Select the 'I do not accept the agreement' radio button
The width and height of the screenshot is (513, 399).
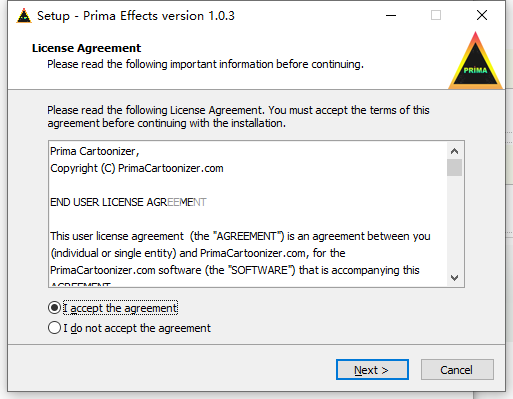pos(54,328)
